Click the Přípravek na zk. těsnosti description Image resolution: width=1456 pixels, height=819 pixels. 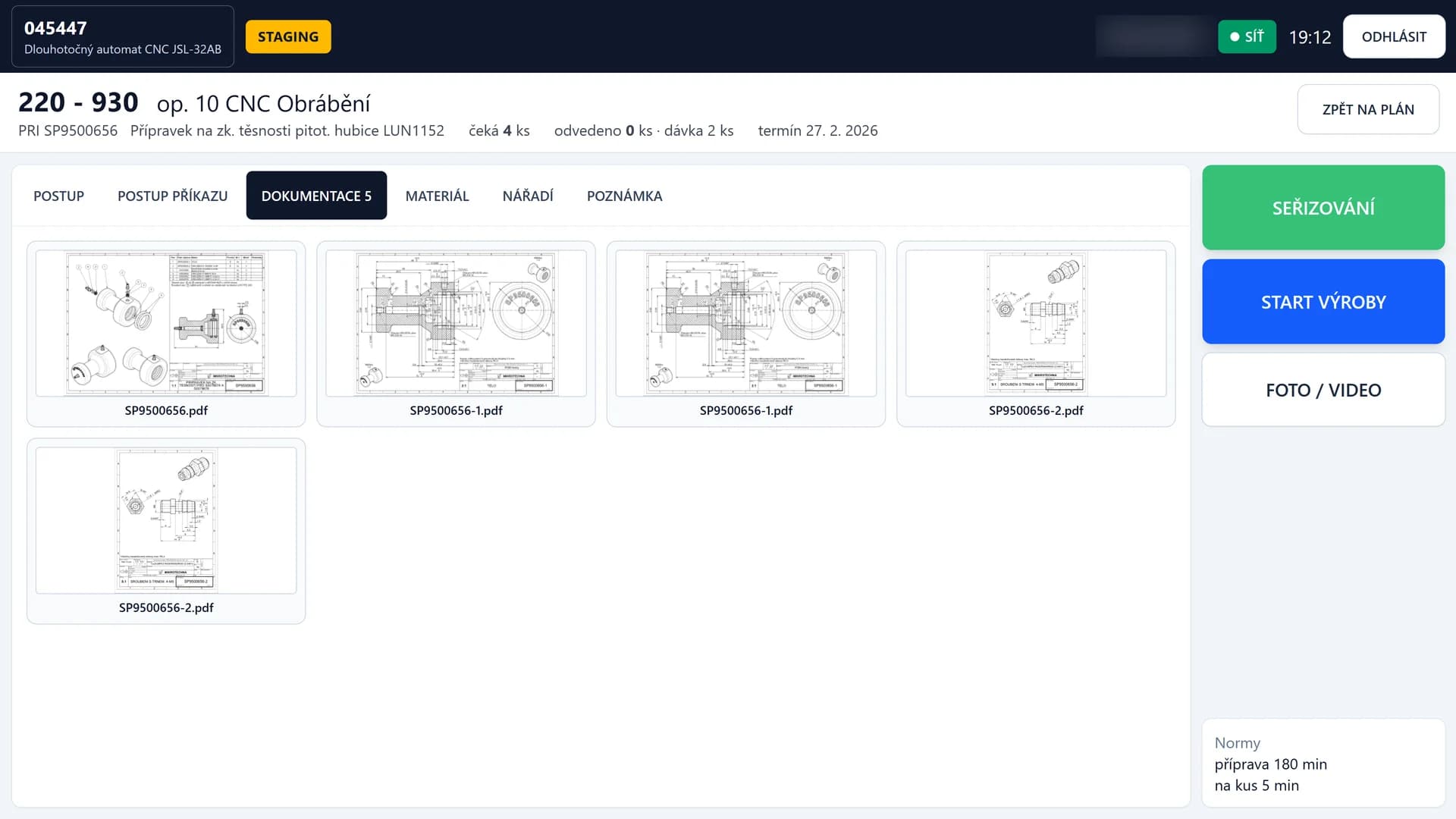287,130
